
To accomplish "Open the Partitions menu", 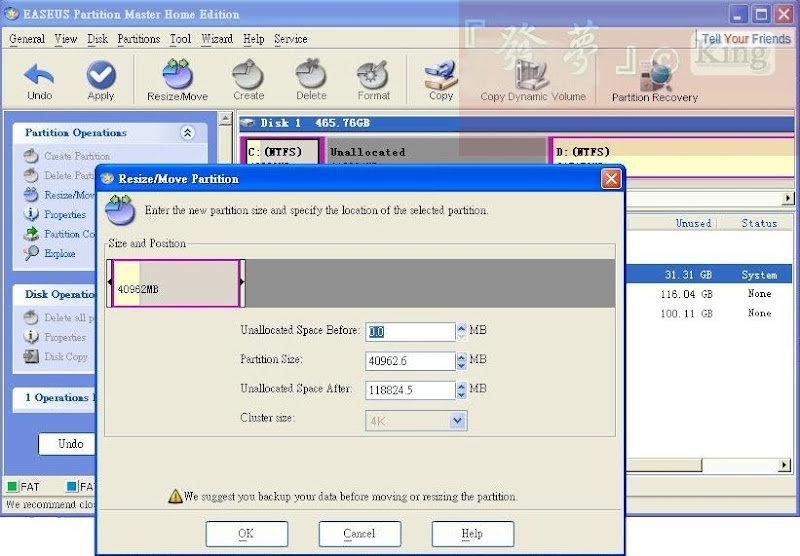I will point(139,39).
